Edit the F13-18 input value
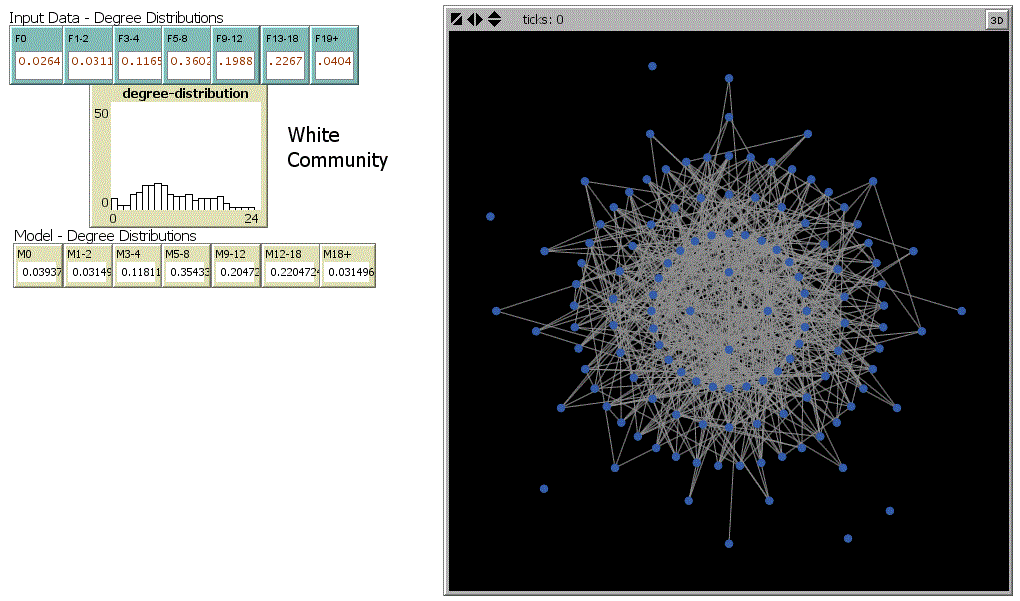The height and width of the screenshot is (601, 1020). [285, 62]
